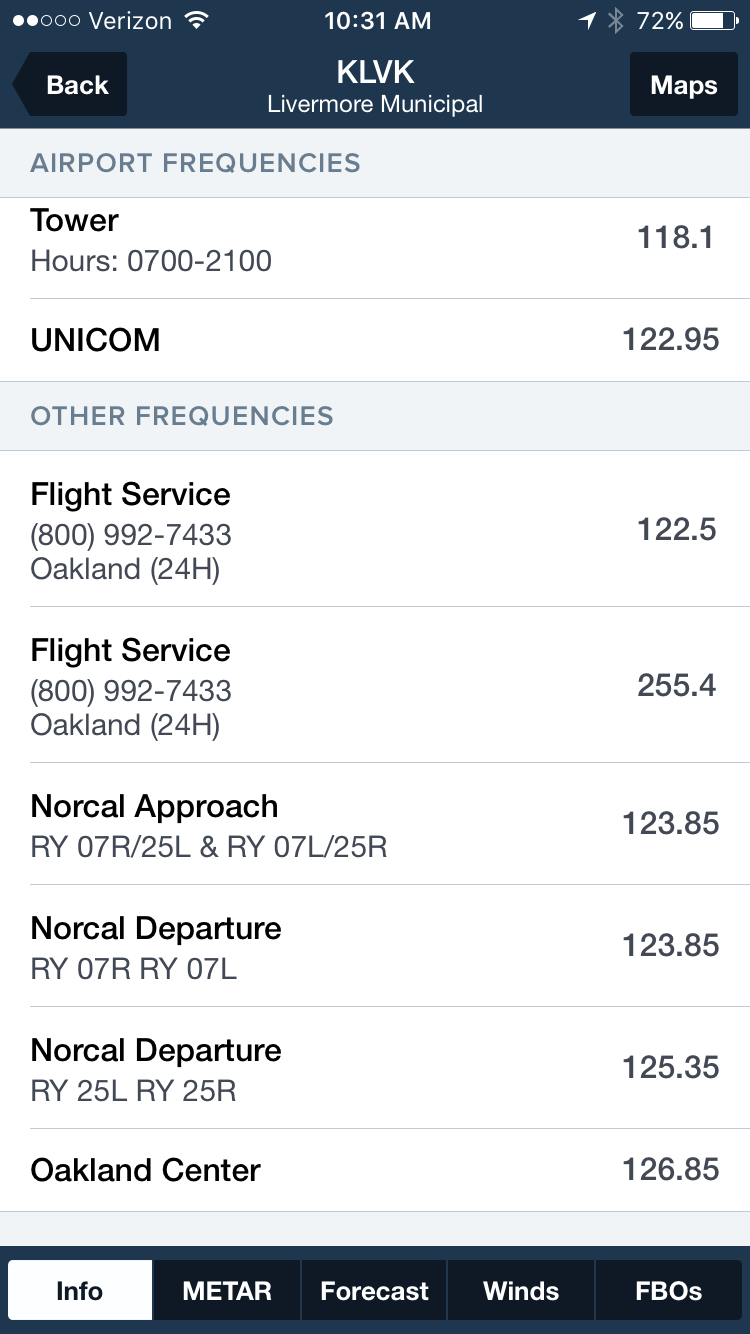Image resolution: width=750 pixels, height=1334 pixels.
Task: Open the Forecast tab
Action: tap(374, 1290)
